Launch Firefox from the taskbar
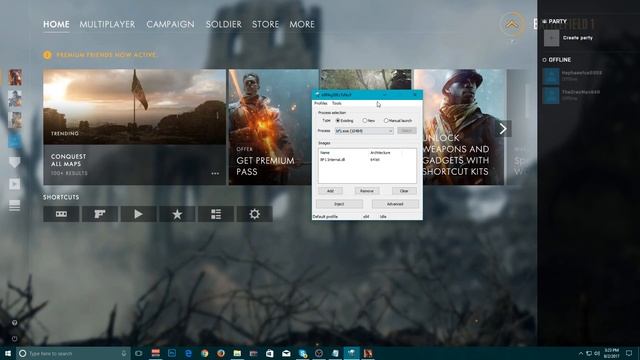Image resolution: width=640 pixels, height=360 pixels. click(221, 353)
